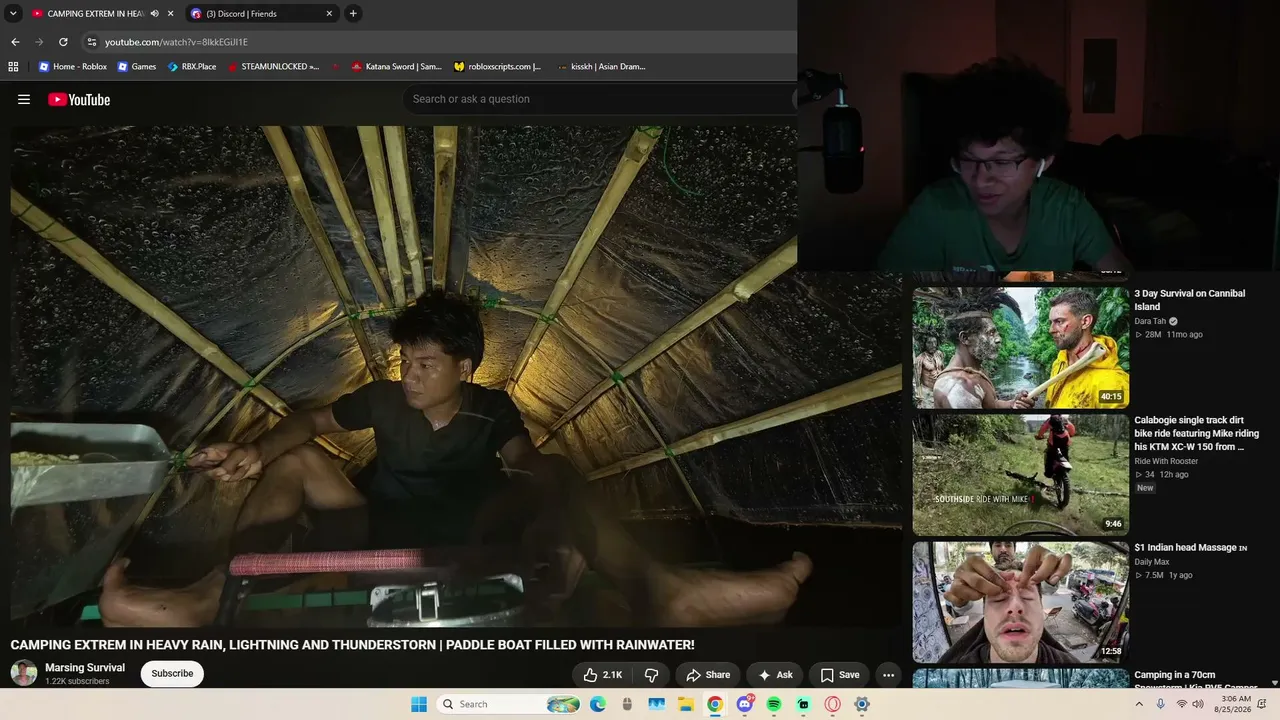This screenshot has height=720, width=1280.
Task: Open Spotify from the taskbar
Action: tap(774, 704)
